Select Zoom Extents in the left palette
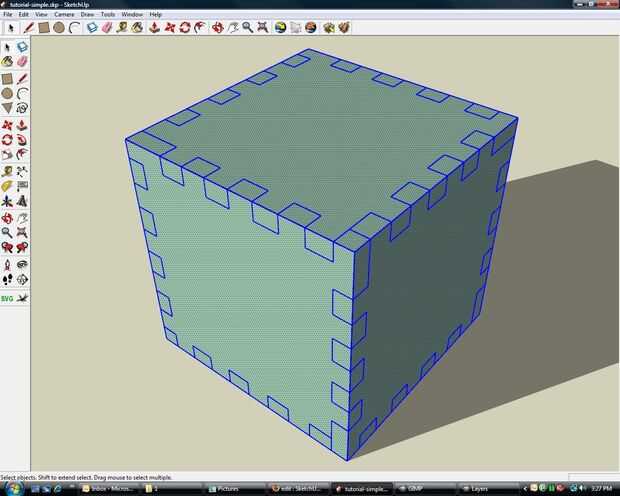The image size is (620, 496). [x=22, y=233]
